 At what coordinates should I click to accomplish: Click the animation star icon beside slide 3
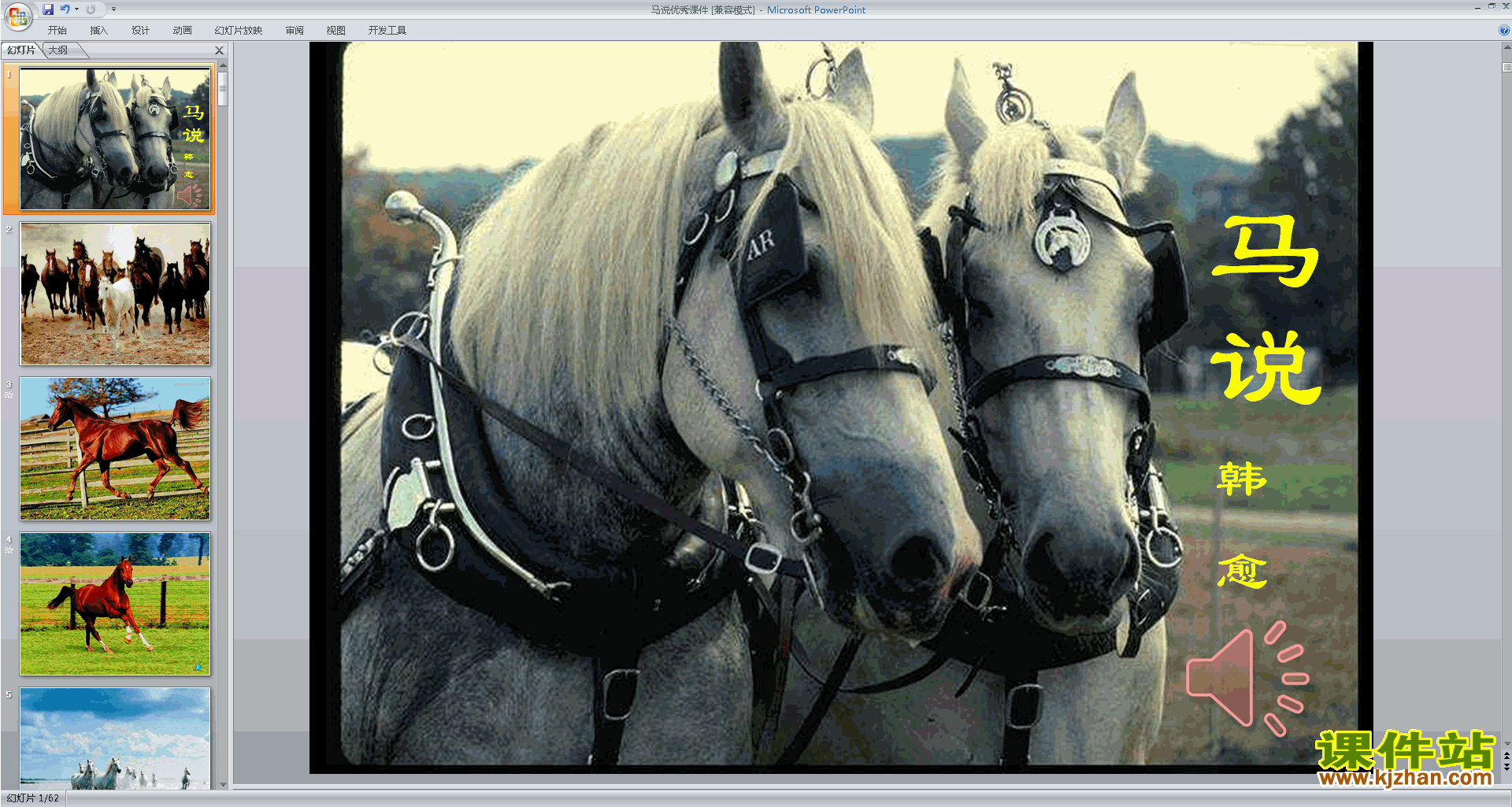(9, 395)
